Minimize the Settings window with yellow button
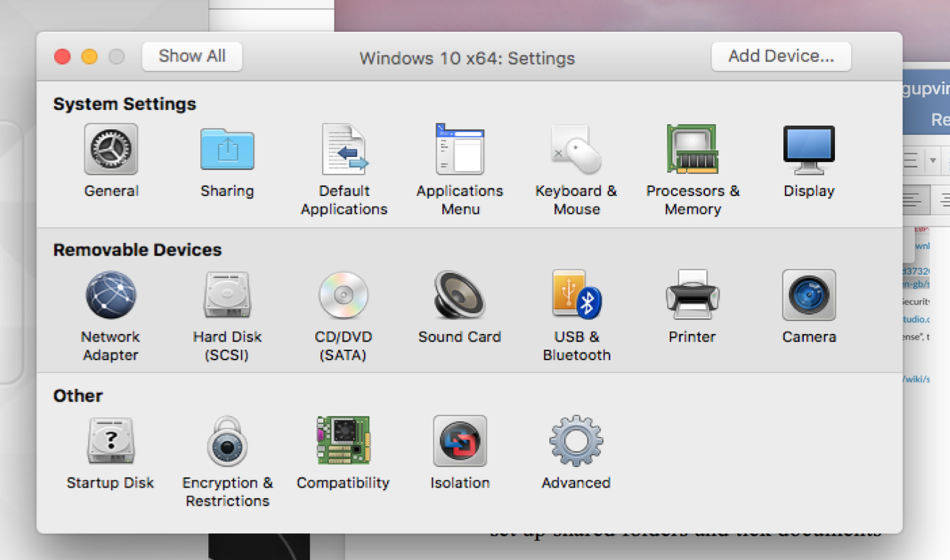 pyautogui.click(x=90, y=57)
